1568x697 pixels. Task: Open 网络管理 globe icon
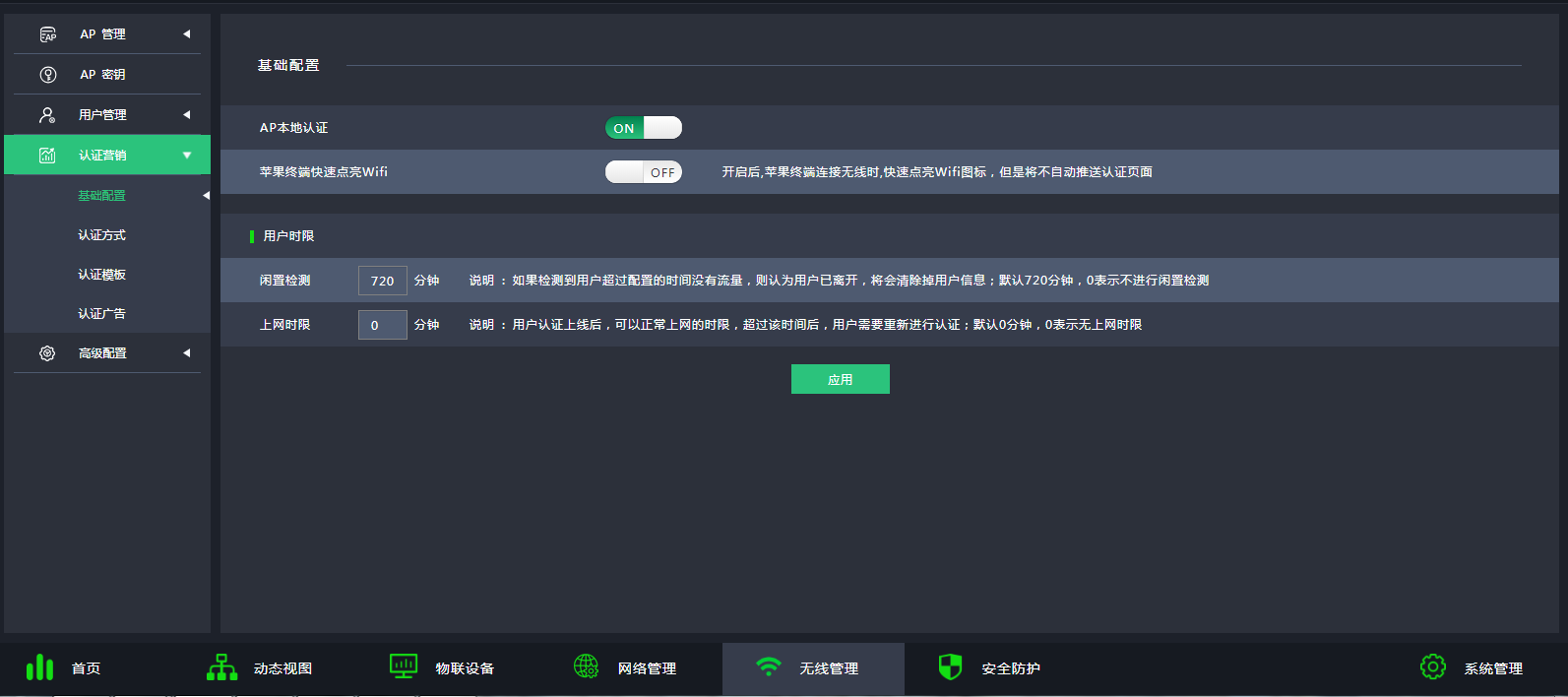click(586, 666)
